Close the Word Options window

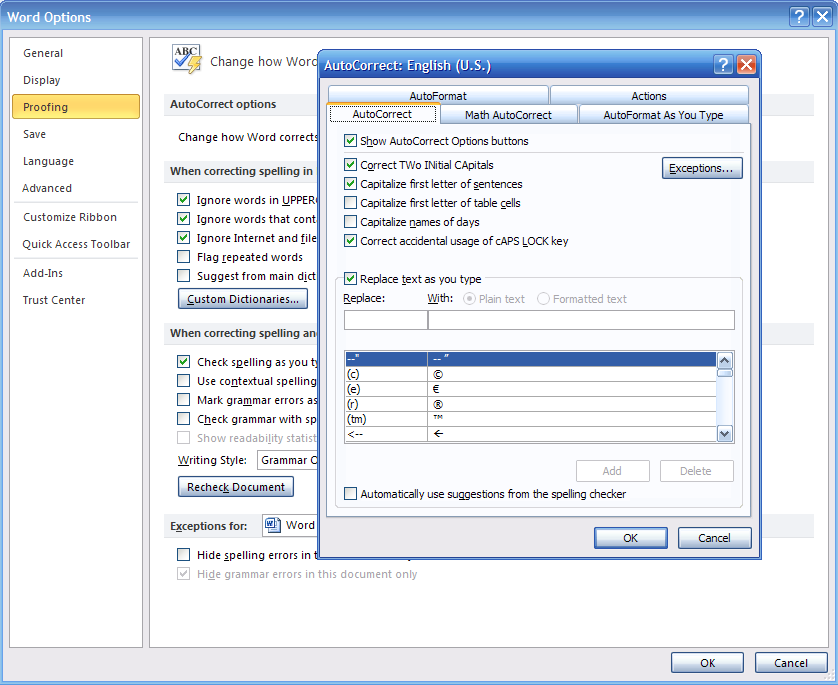coord(822,17)
